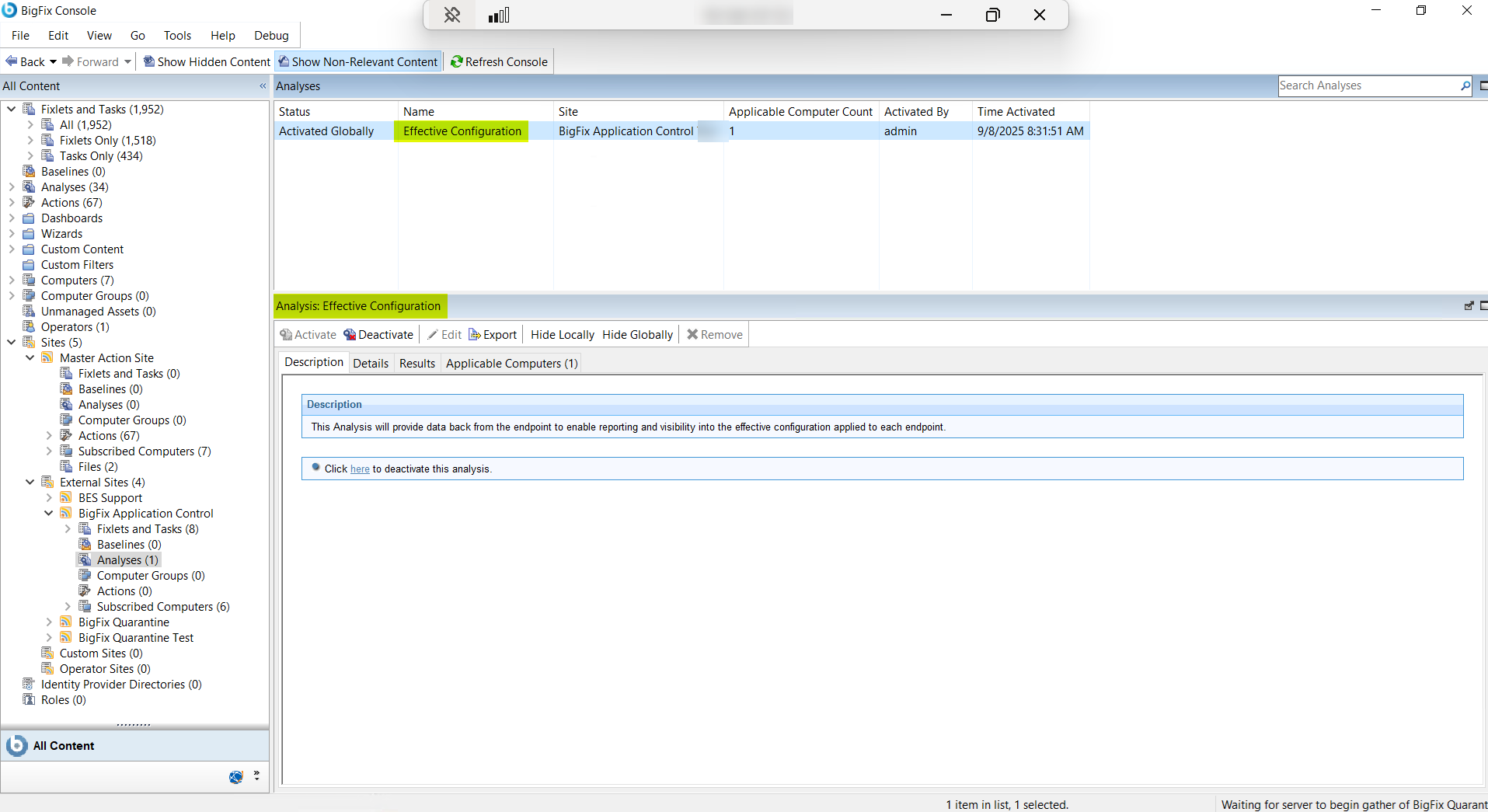Screen dimensions: 1488x812
Task: Open the Back button dropdown arrow
Action: pos(53,61)
